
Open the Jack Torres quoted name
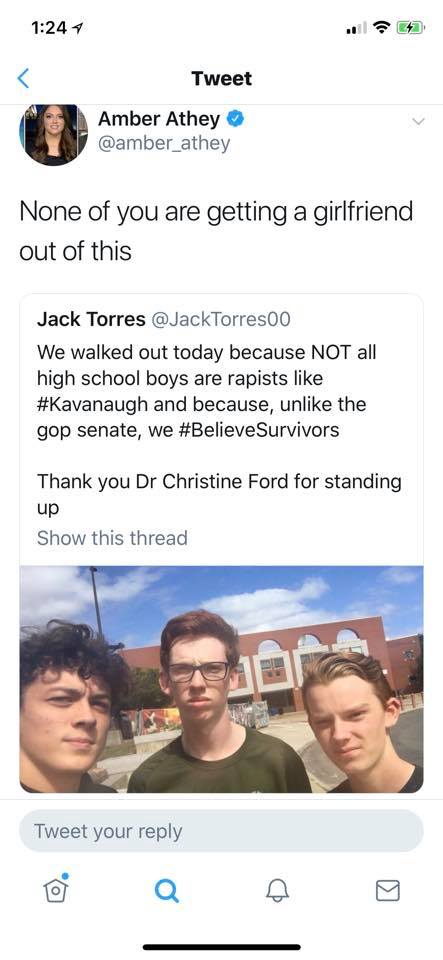point(91,319)
